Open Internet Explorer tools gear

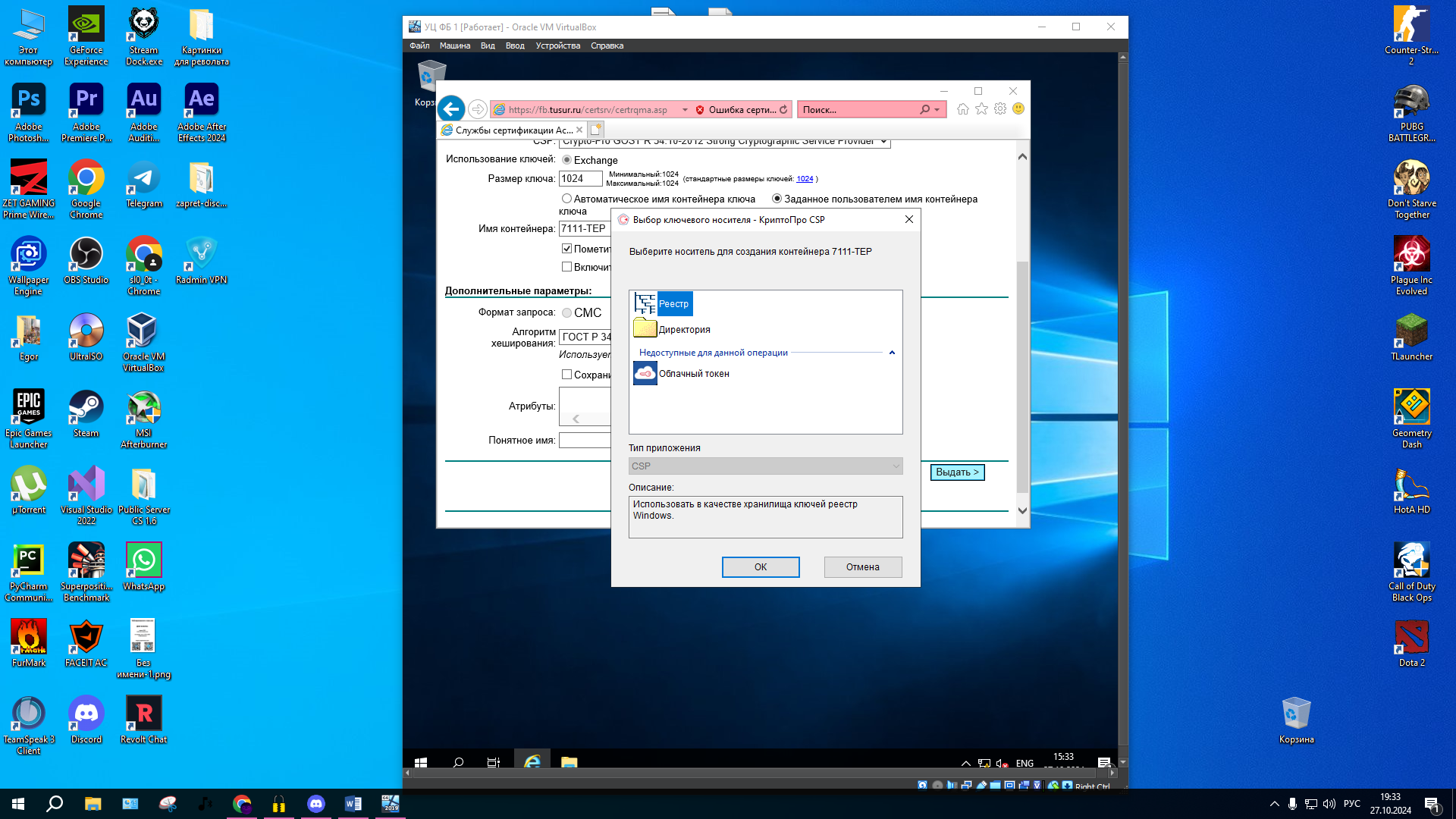1000,109
